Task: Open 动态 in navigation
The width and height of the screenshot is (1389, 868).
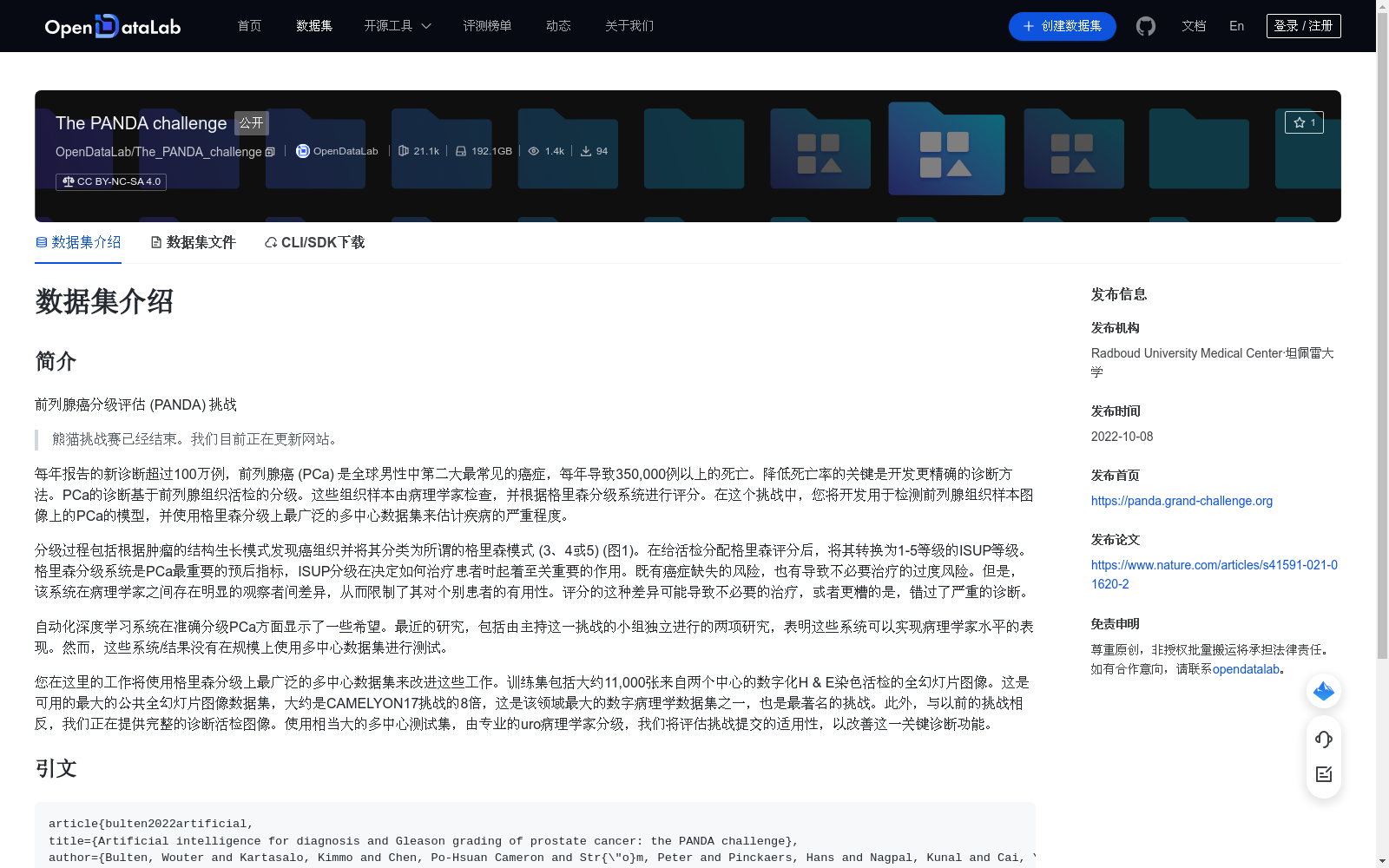Action: pos(558,26)
